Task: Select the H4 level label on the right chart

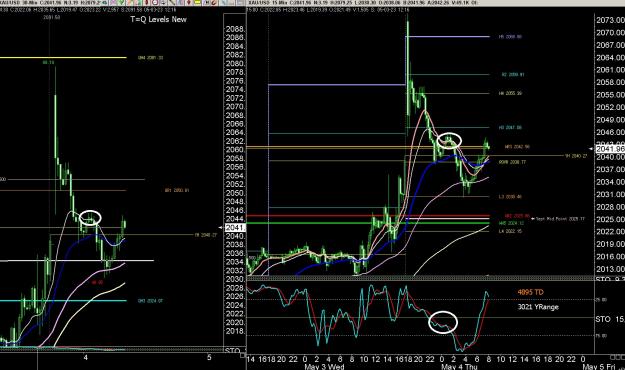Action: tap(510, 93)
